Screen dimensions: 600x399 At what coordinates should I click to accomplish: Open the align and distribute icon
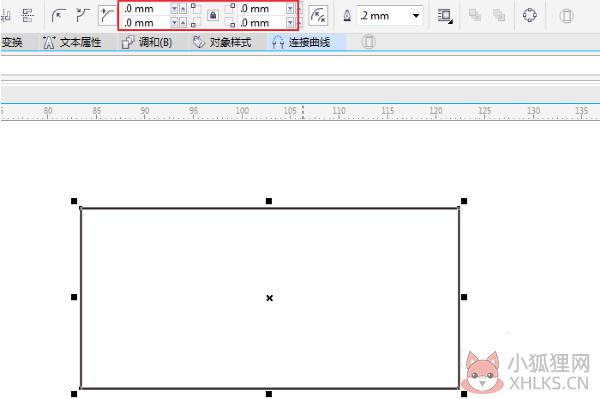[28, 16]
